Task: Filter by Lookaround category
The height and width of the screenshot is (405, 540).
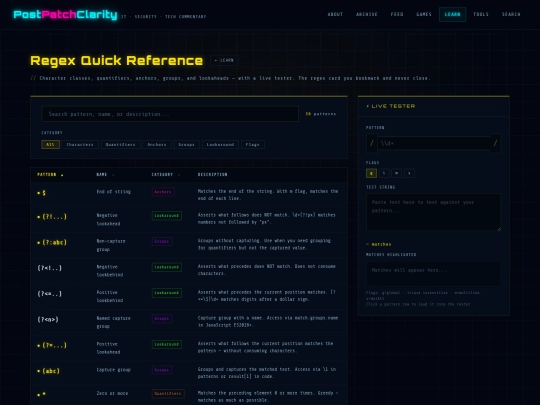Action: (220, 145)
